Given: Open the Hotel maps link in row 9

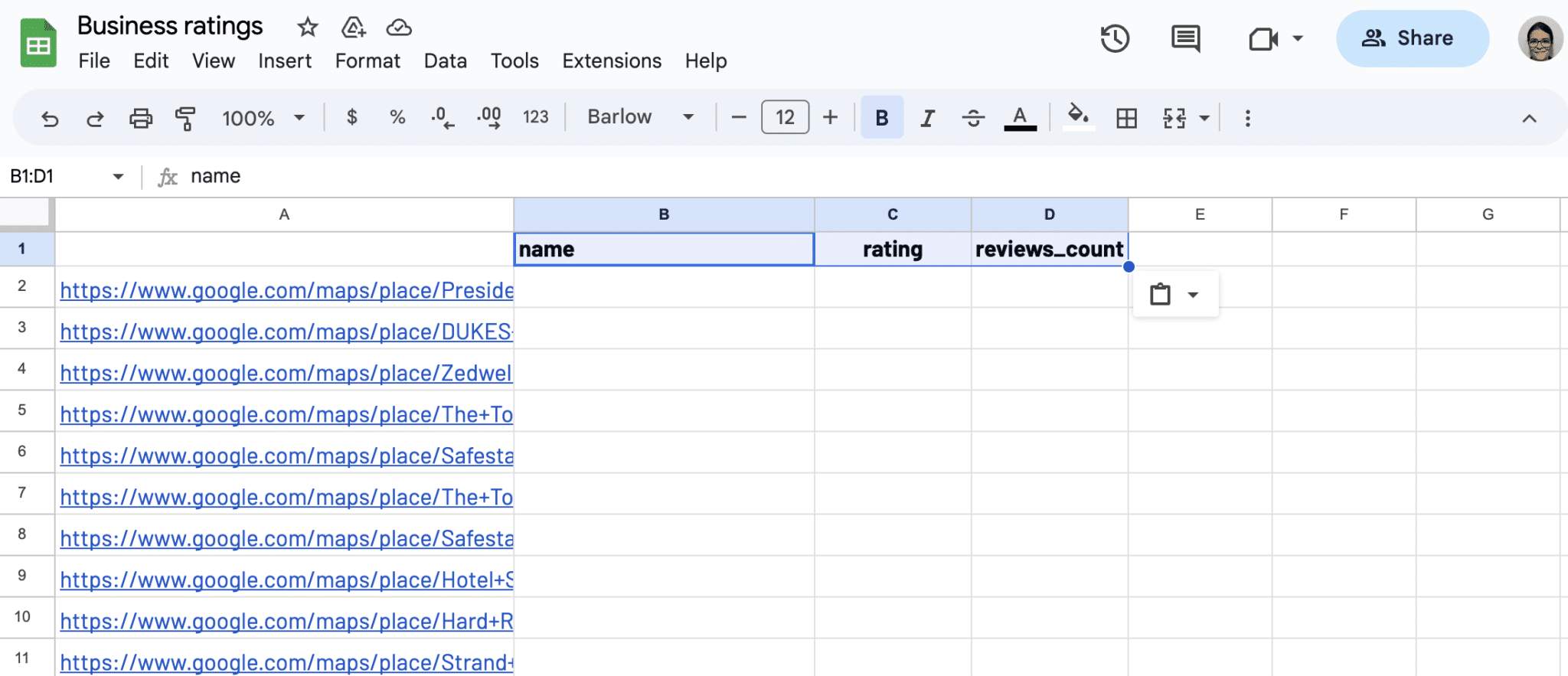Looking at the screenshot, I should [286, 580].
